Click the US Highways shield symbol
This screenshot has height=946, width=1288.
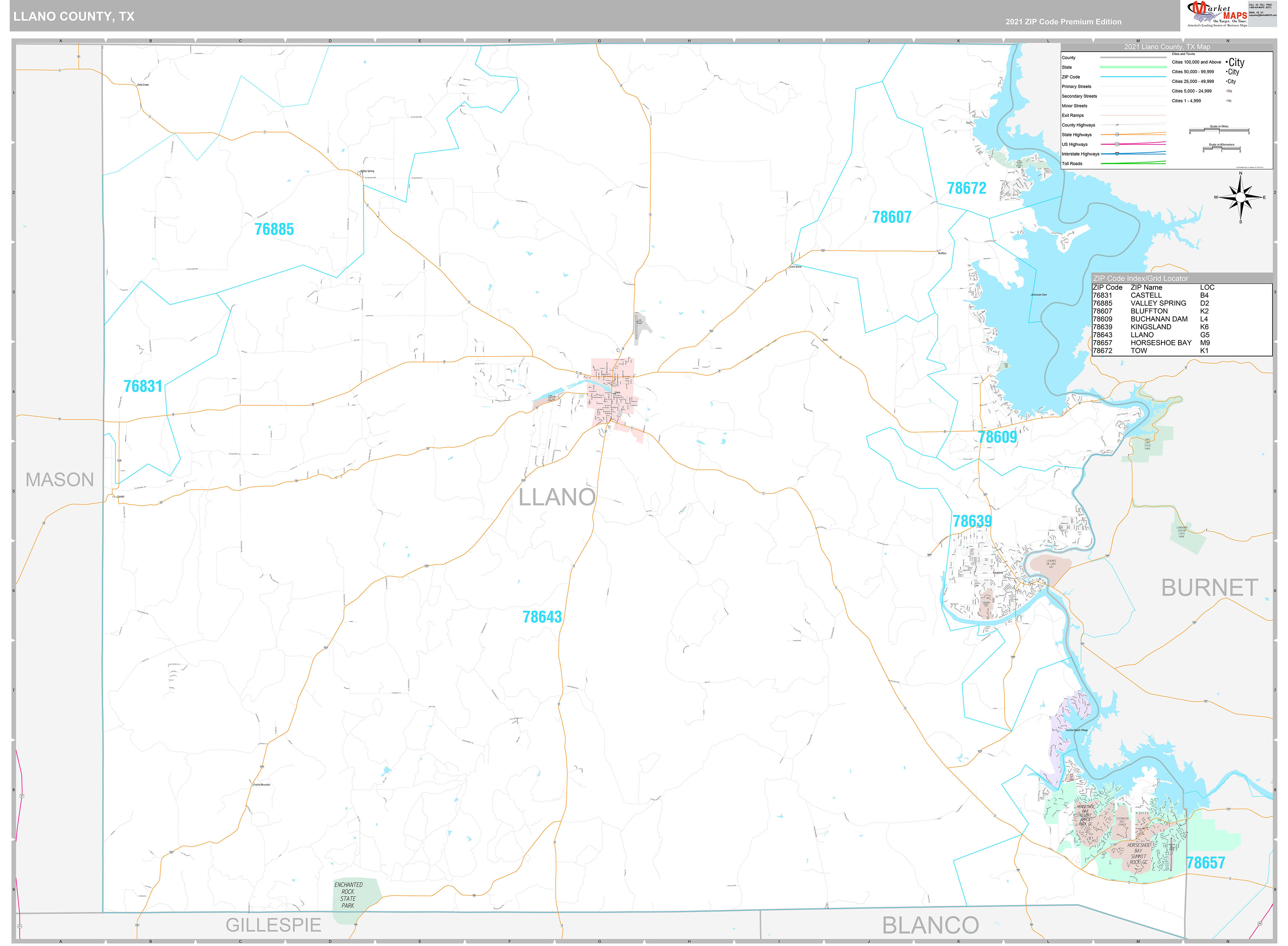click(x=1117, y=145)
